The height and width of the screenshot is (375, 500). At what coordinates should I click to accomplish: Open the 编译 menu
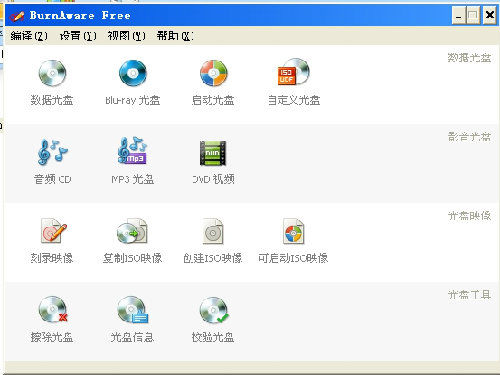[29, 36]
